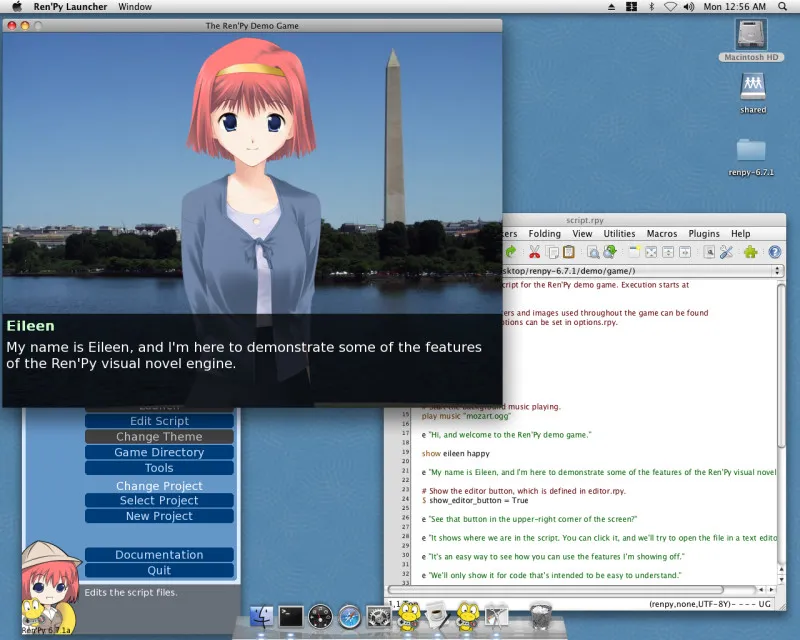Click the Edit Script launcher button

click(159, 421)
